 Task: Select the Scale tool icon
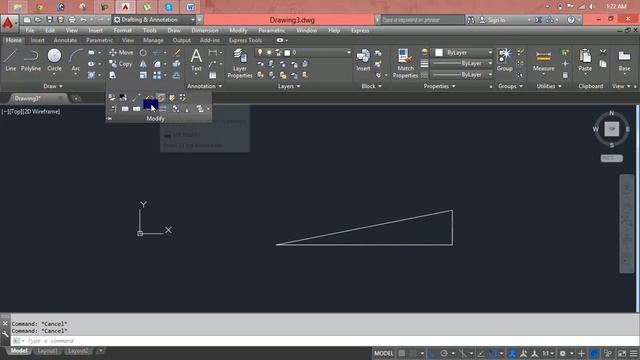pos(143,75)
